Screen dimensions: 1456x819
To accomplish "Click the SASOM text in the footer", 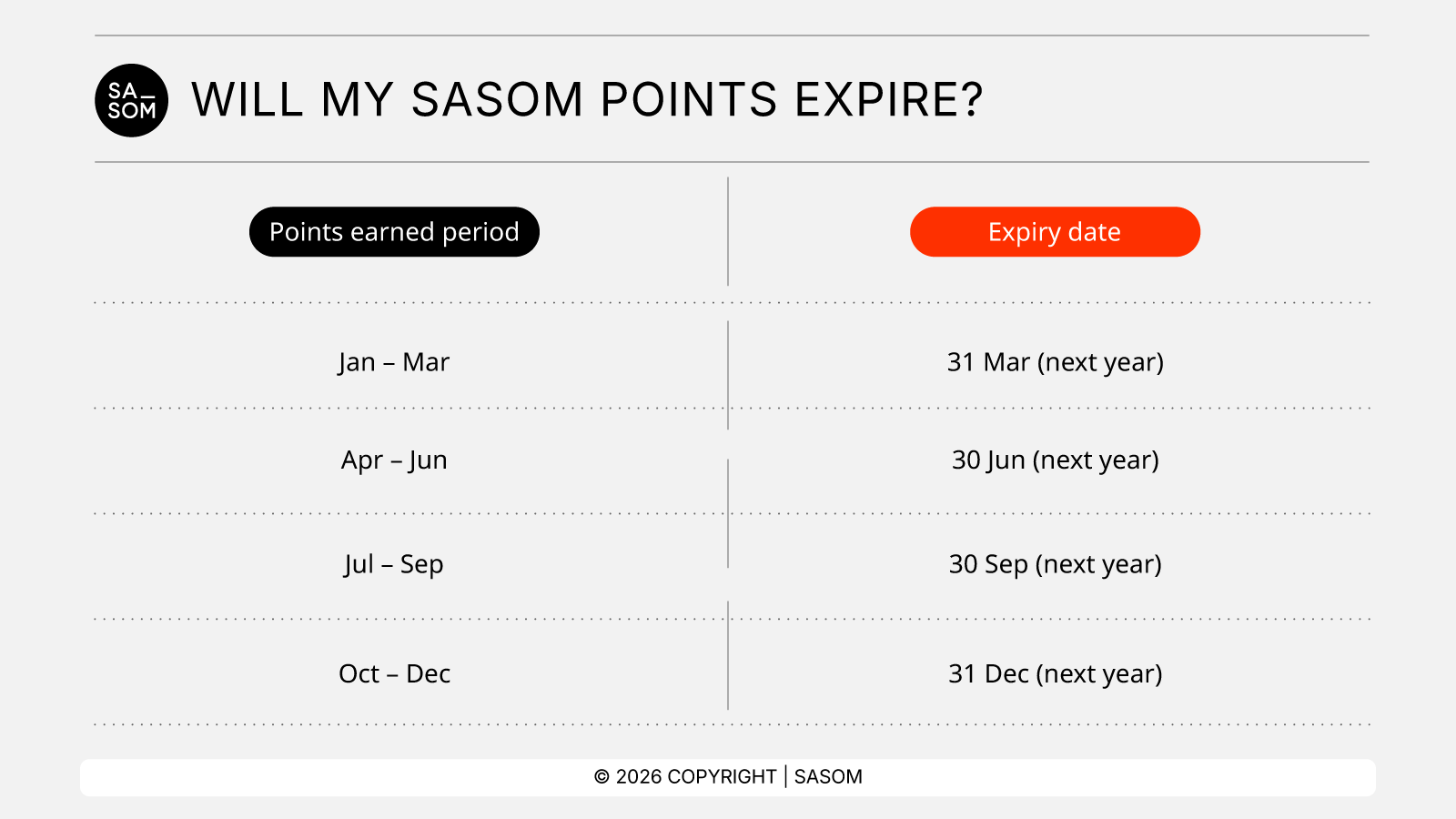I will pyautogui.click(x=828, y=777).
